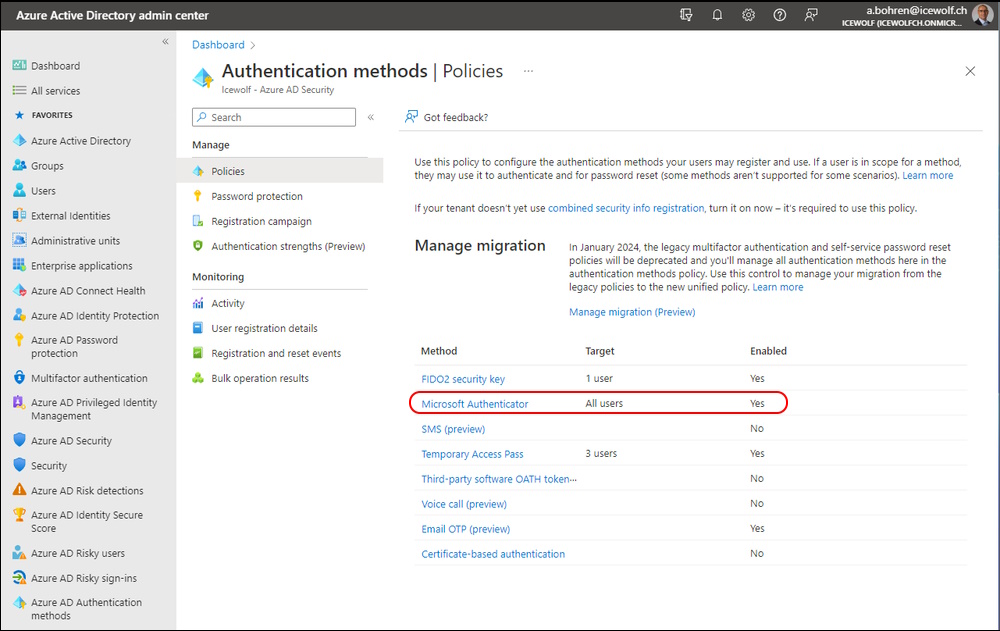Click the Multifactor authentication lock icon
Image resolution: width=1000 pixels, height=631 pixels.
pos(19,377)
